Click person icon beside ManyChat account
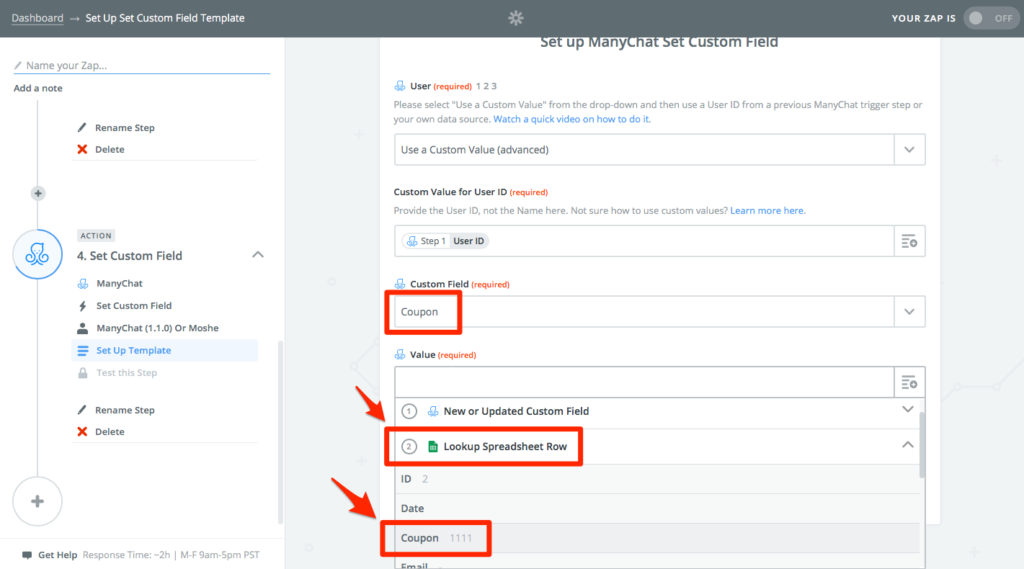The width and height of the screenshot is (1024, 569). click(x=82, y=328)
